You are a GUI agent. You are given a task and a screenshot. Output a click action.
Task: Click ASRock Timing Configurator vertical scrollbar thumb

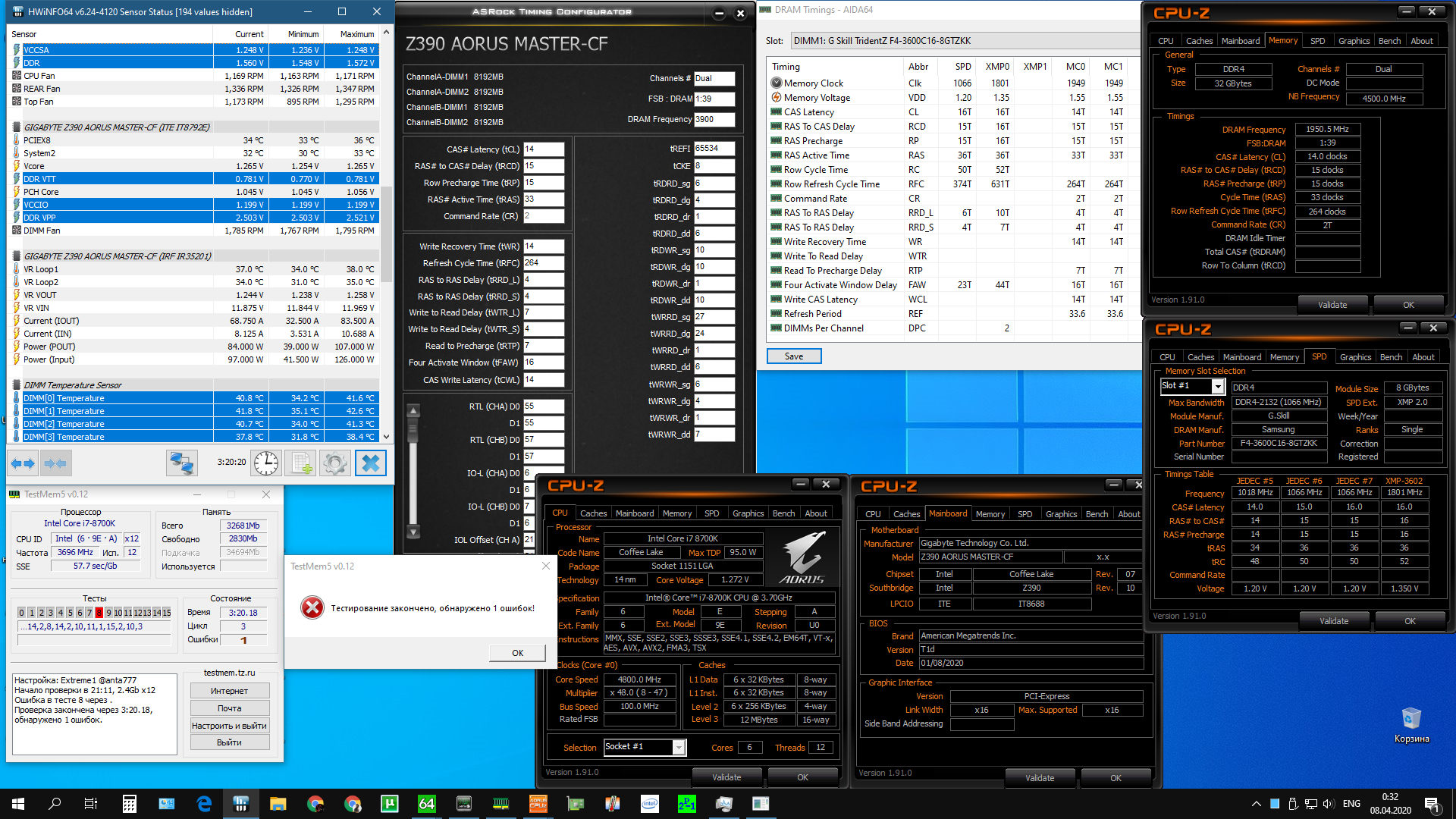click(x=413, y=429)
